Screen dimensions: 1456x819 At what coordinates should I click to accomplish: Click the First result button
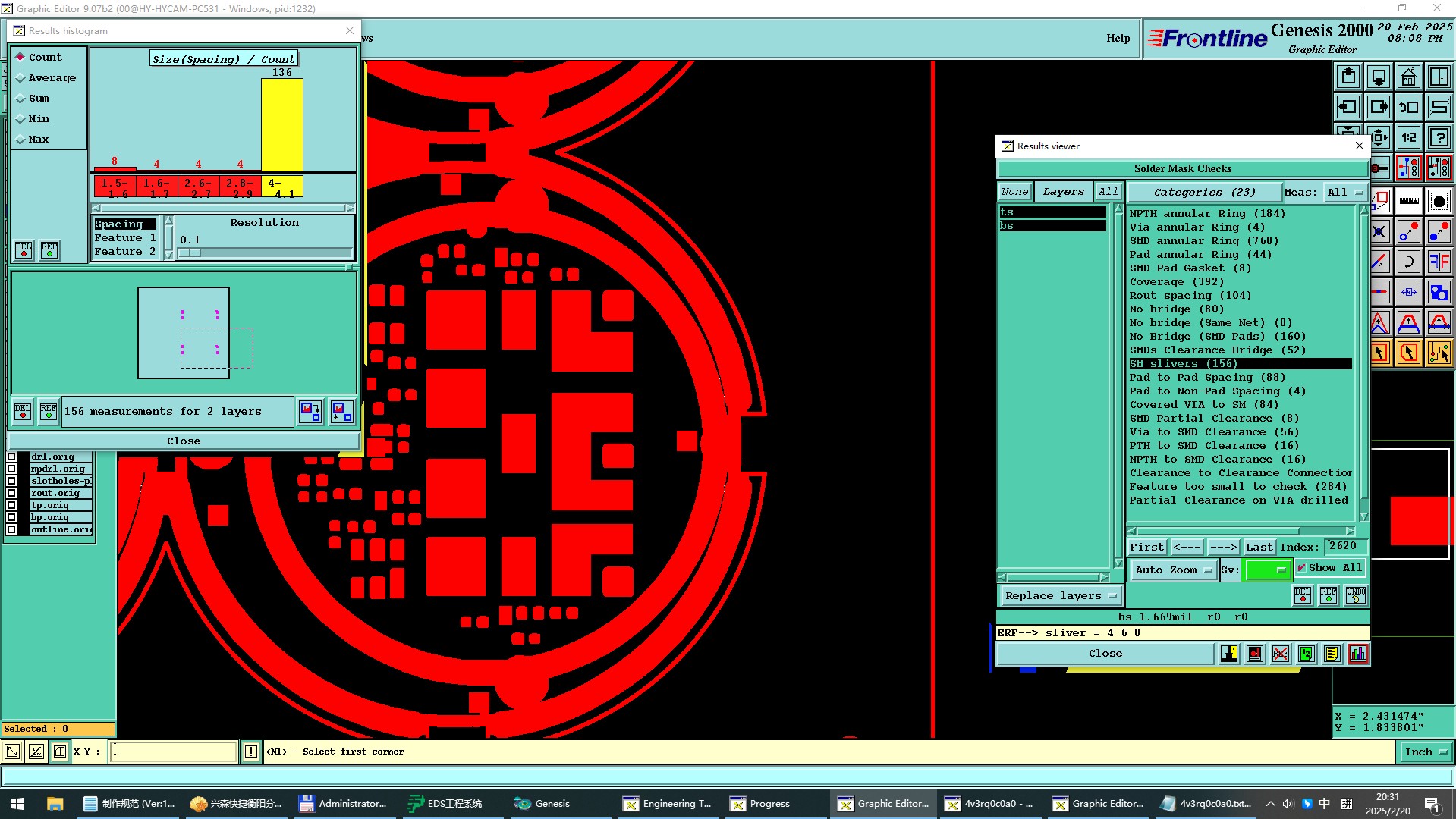pos(1146,547)
